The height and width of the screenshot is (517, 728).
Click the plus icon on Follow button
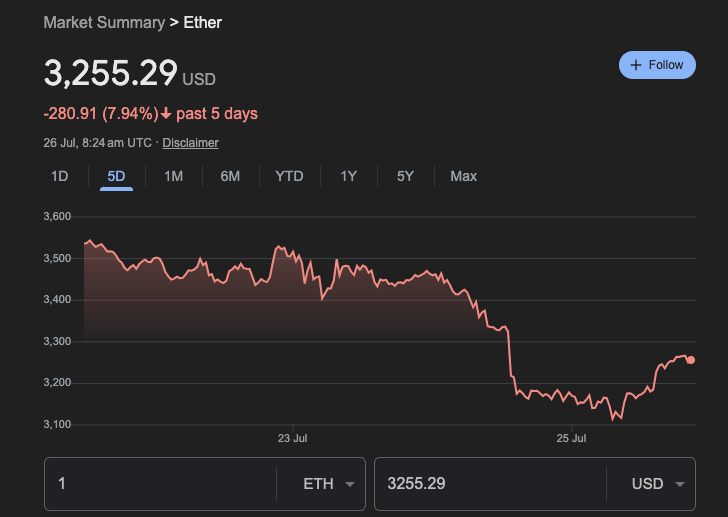pos(635,65)
